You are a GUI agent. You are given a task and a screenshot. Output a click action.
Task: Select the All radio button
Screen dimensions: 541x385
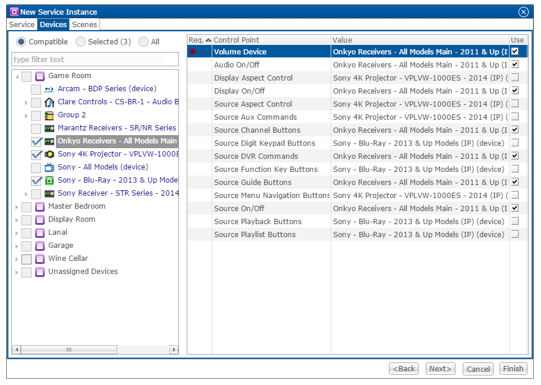click(x=143, y=42)
